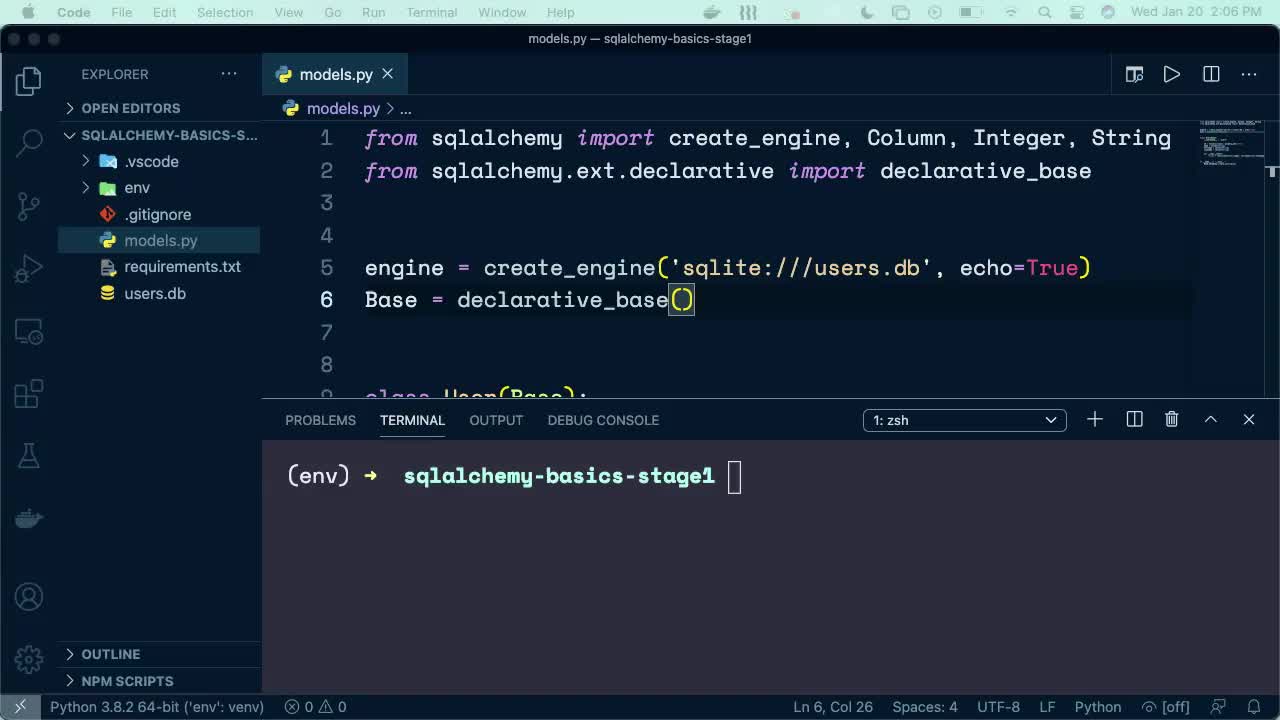The width and height of the screenshot is (1280, 720).
Task: Open the Testing (beaker) view
Action: (x=27, y=455)
